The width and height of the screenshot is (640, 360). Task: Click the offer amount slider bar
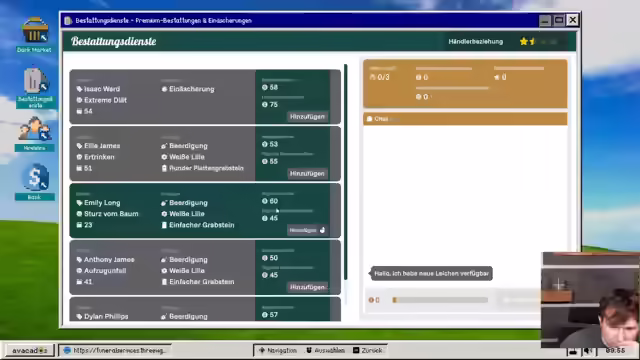click(440, 300)
